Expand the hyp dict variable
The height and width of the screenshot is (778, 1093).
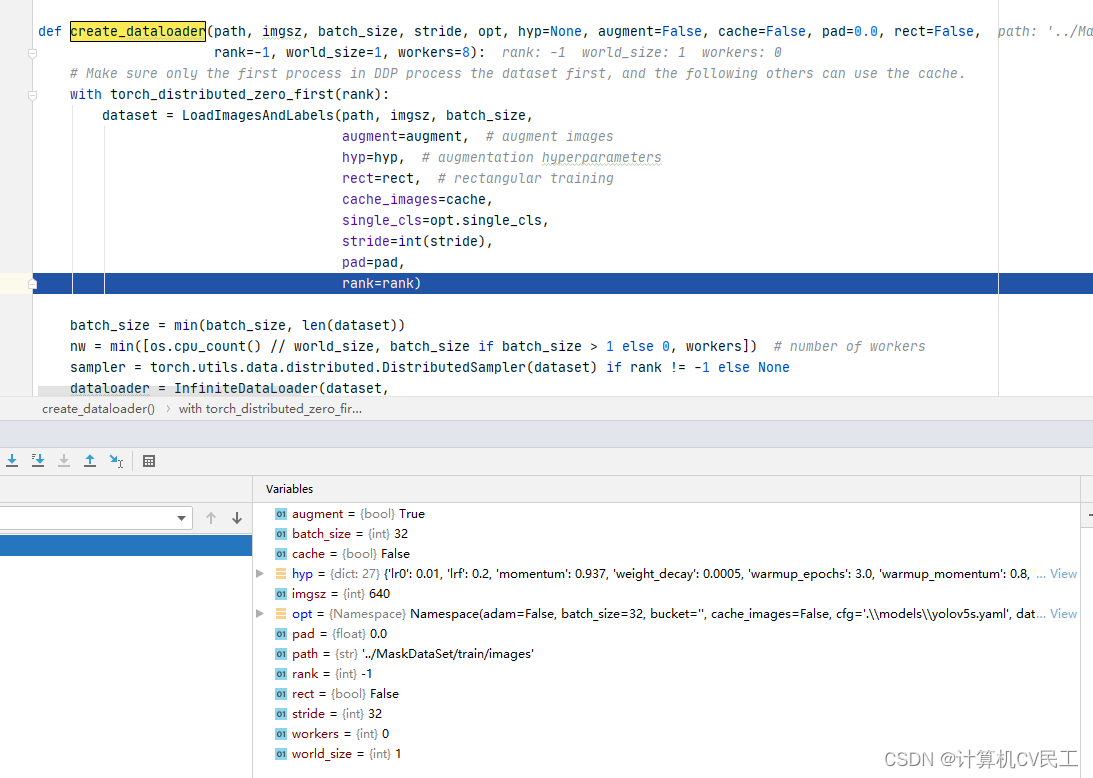[x=260, y=574]
